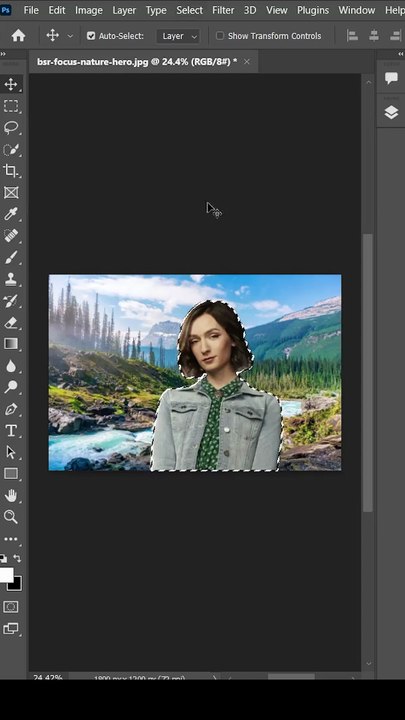Select the Dodge tool
This screenshot has height=720, width=405.
tap(11, 387)
